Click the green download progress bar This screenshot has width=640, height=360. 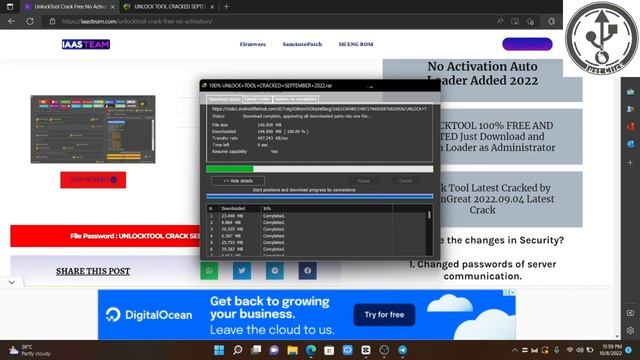(x=320, y=169)
